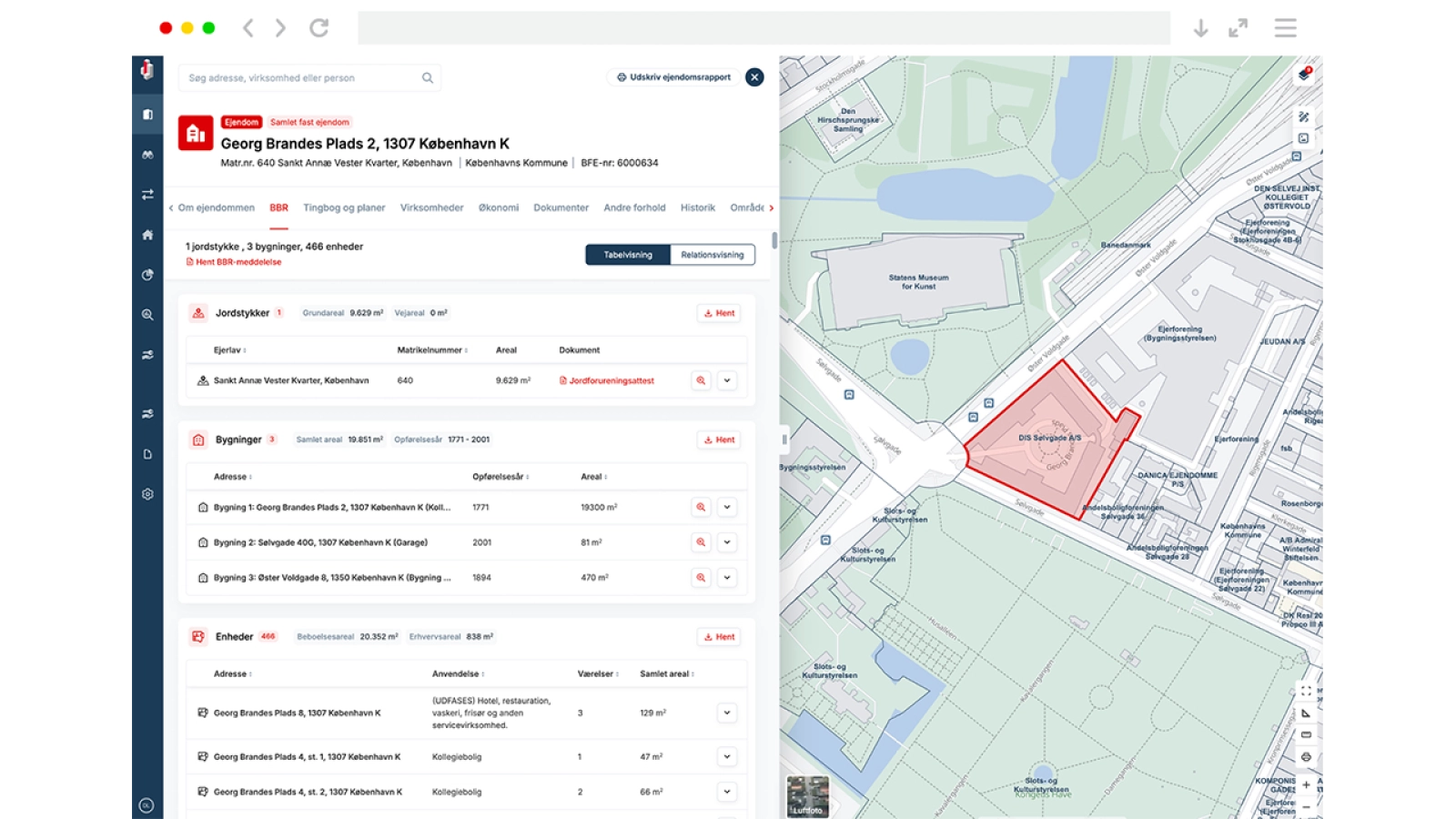
Task: Switch to the Økonomi tab
Action: pyautogui.click(x=499, y=207)
